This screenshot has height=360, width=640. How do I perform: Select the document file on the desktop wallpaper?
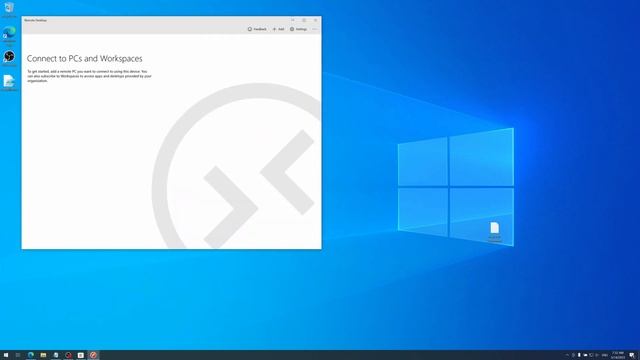click(x=495, y=232)
